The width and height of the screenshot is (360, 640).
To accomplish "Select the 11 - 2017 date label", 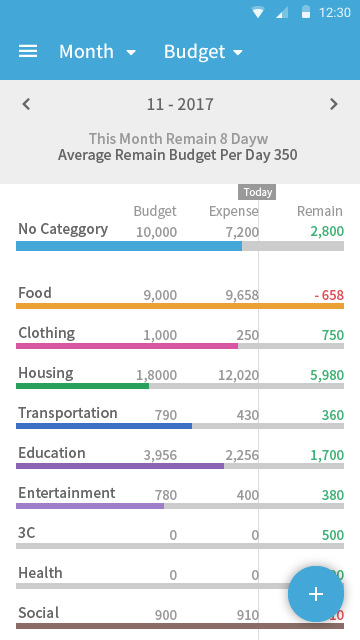I will [x=180, y=104].
